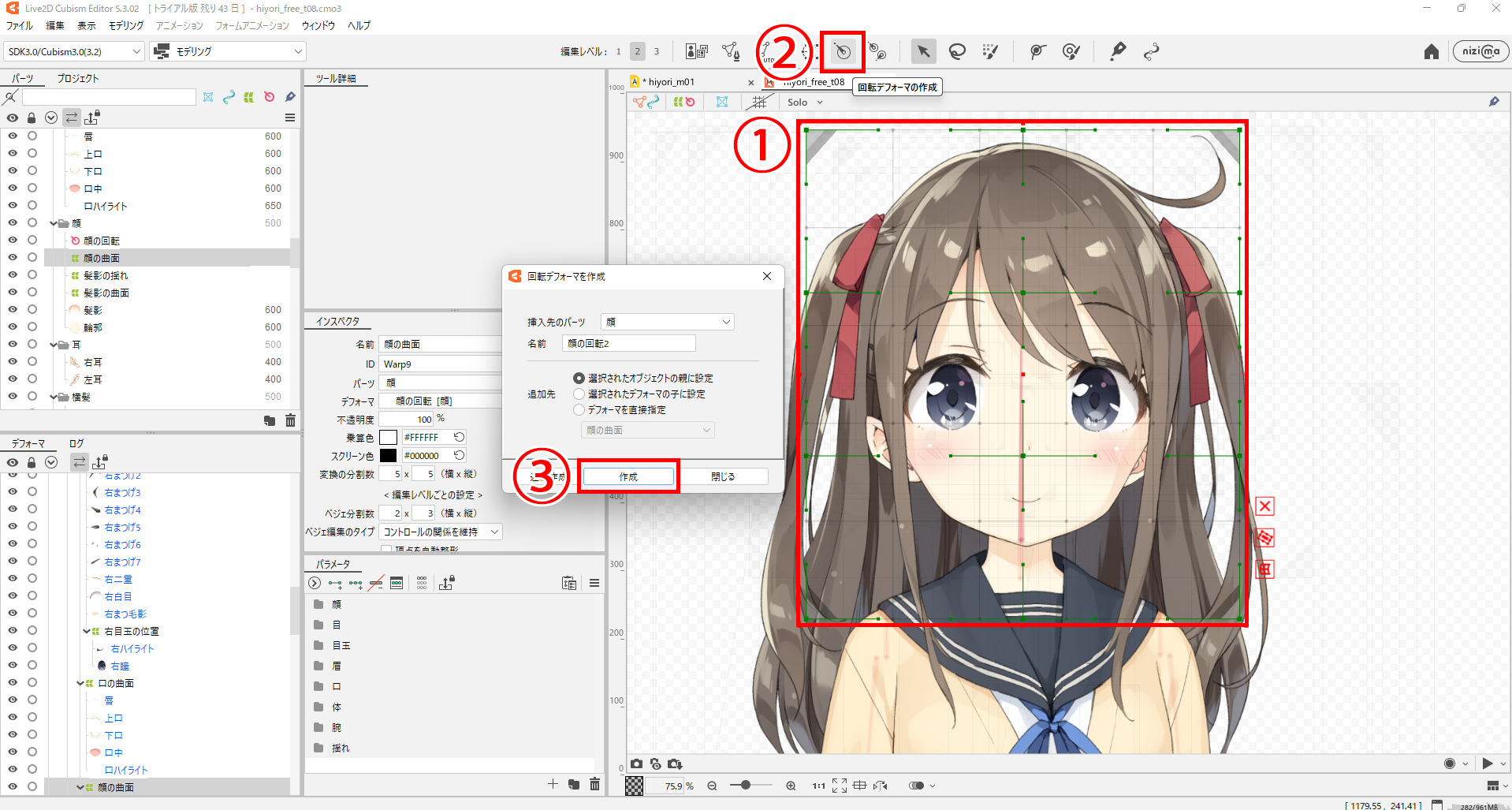Click the zoom in magnifier icon
This screenshot has width=1512, height=810.
pyautogui.click(x=791, y=786)
